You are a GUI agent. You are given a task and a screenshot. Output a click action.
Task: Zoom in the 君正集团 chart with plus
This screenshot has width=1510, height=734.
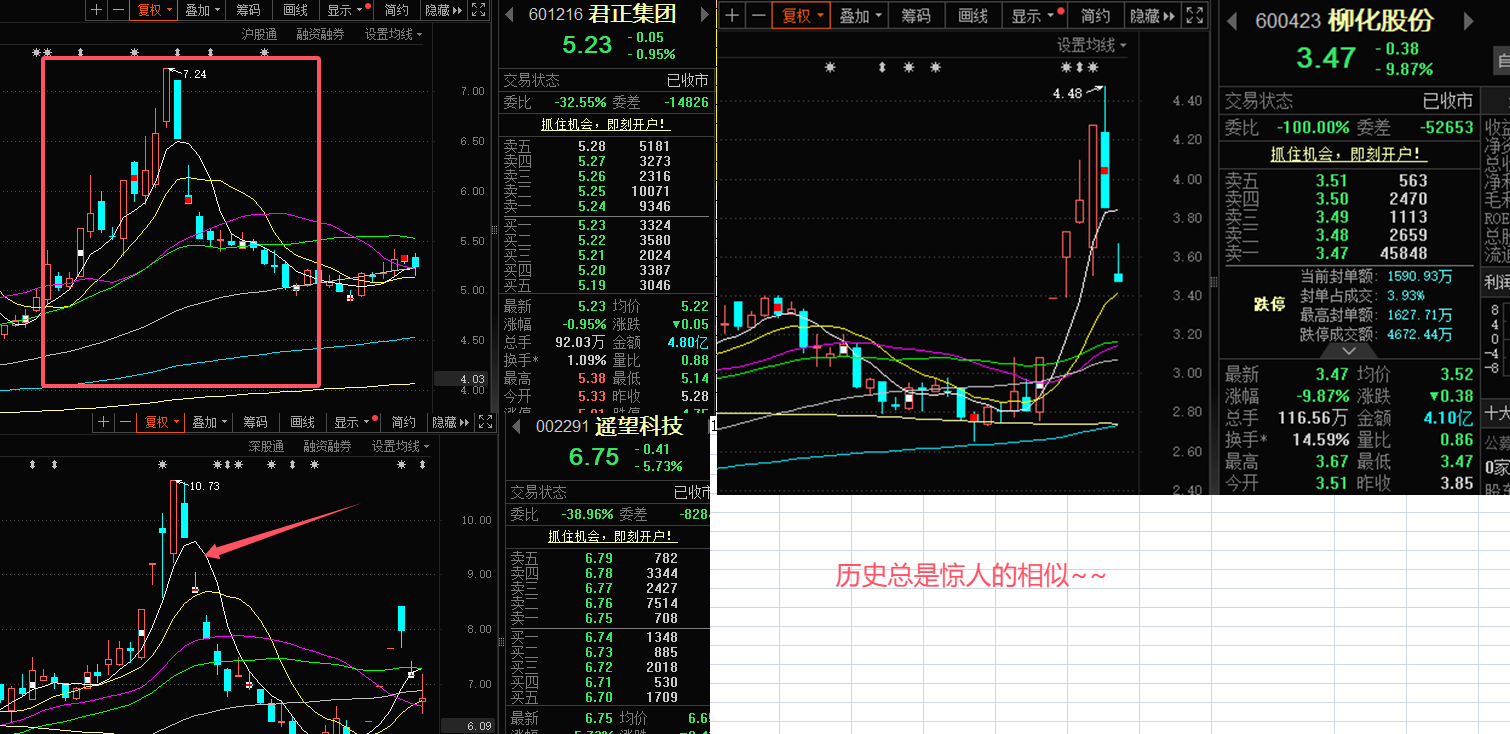tap(96, 10)
